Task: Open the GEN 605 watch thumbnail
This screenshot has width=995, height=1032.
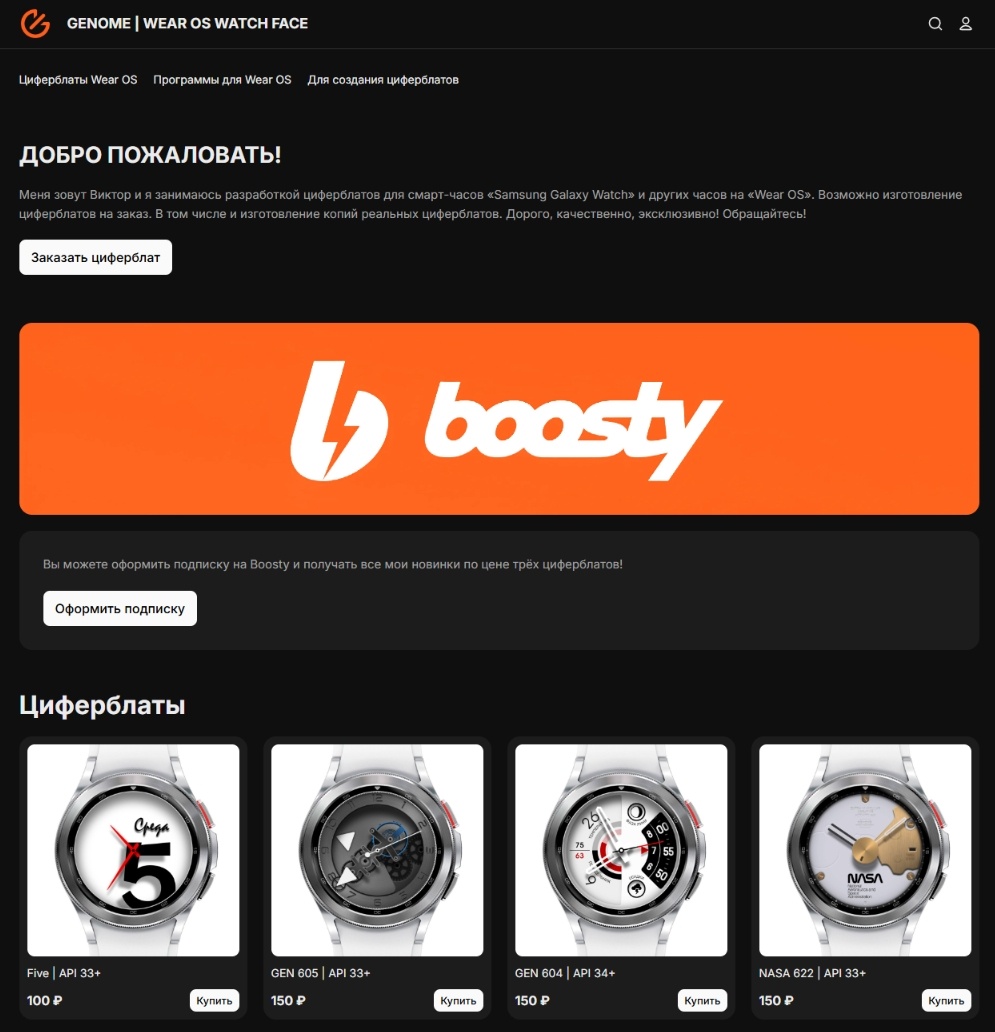Action: tap(377, 850)
